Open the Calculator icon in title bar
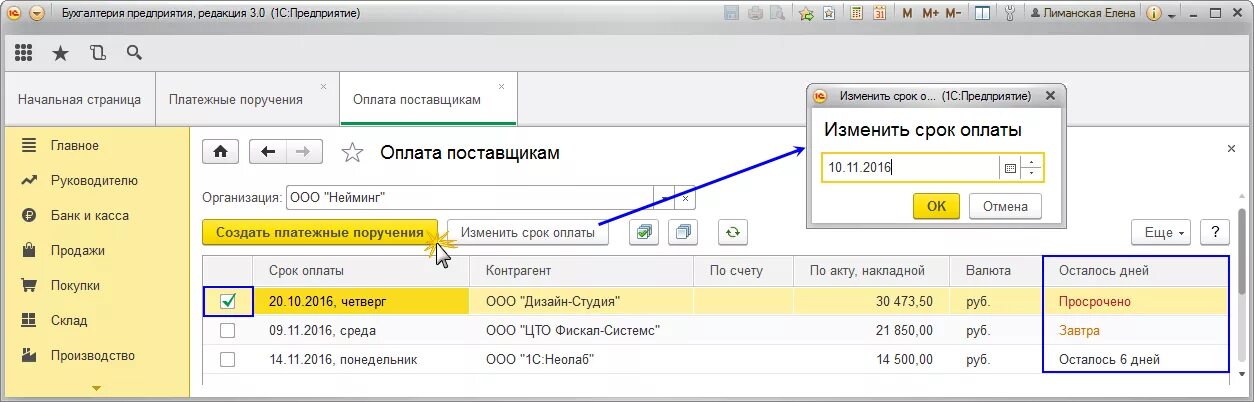 pyautogui.click(x=857, y=14)
